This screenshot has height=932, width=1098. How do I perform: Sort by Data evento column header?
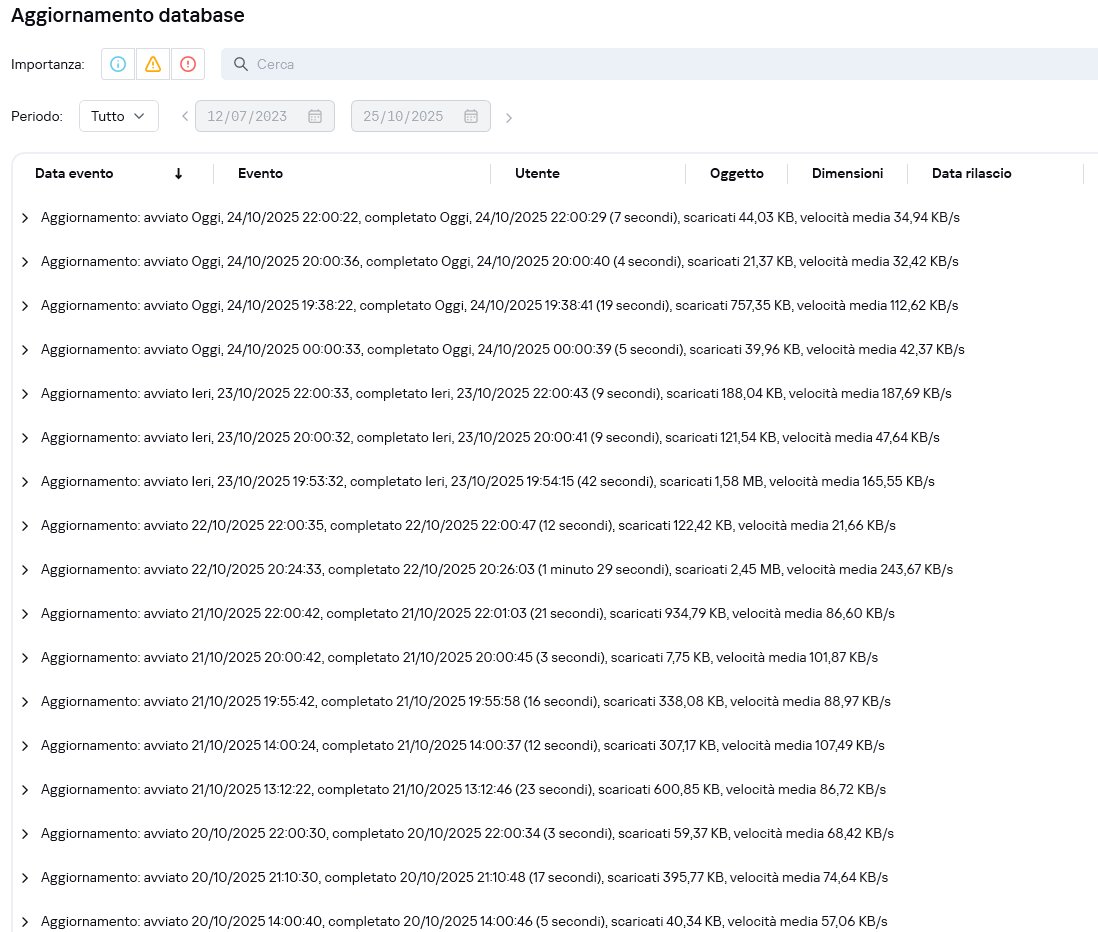pyautogui.click(x=74, y=173)
